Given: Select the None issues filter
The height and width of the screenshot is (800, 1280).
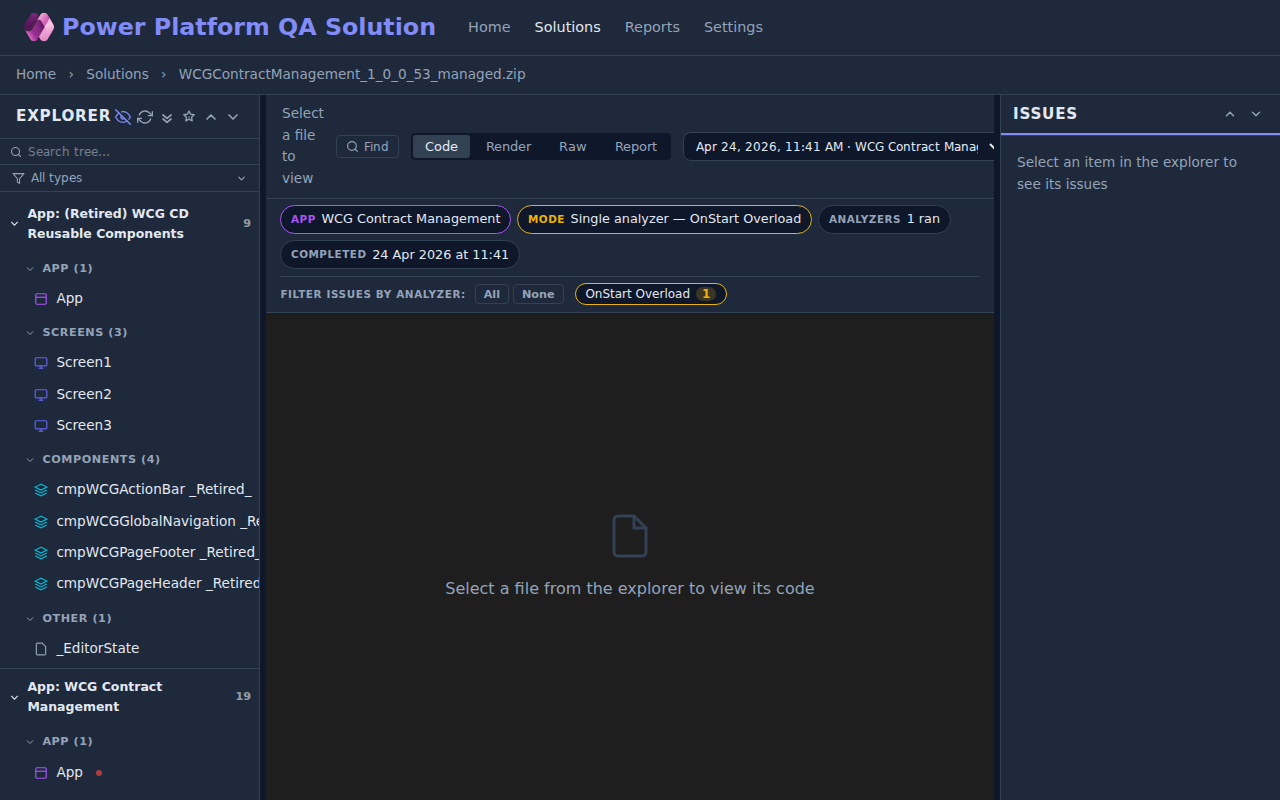Looking at the screenshot, I should click(x=538, y=294).
